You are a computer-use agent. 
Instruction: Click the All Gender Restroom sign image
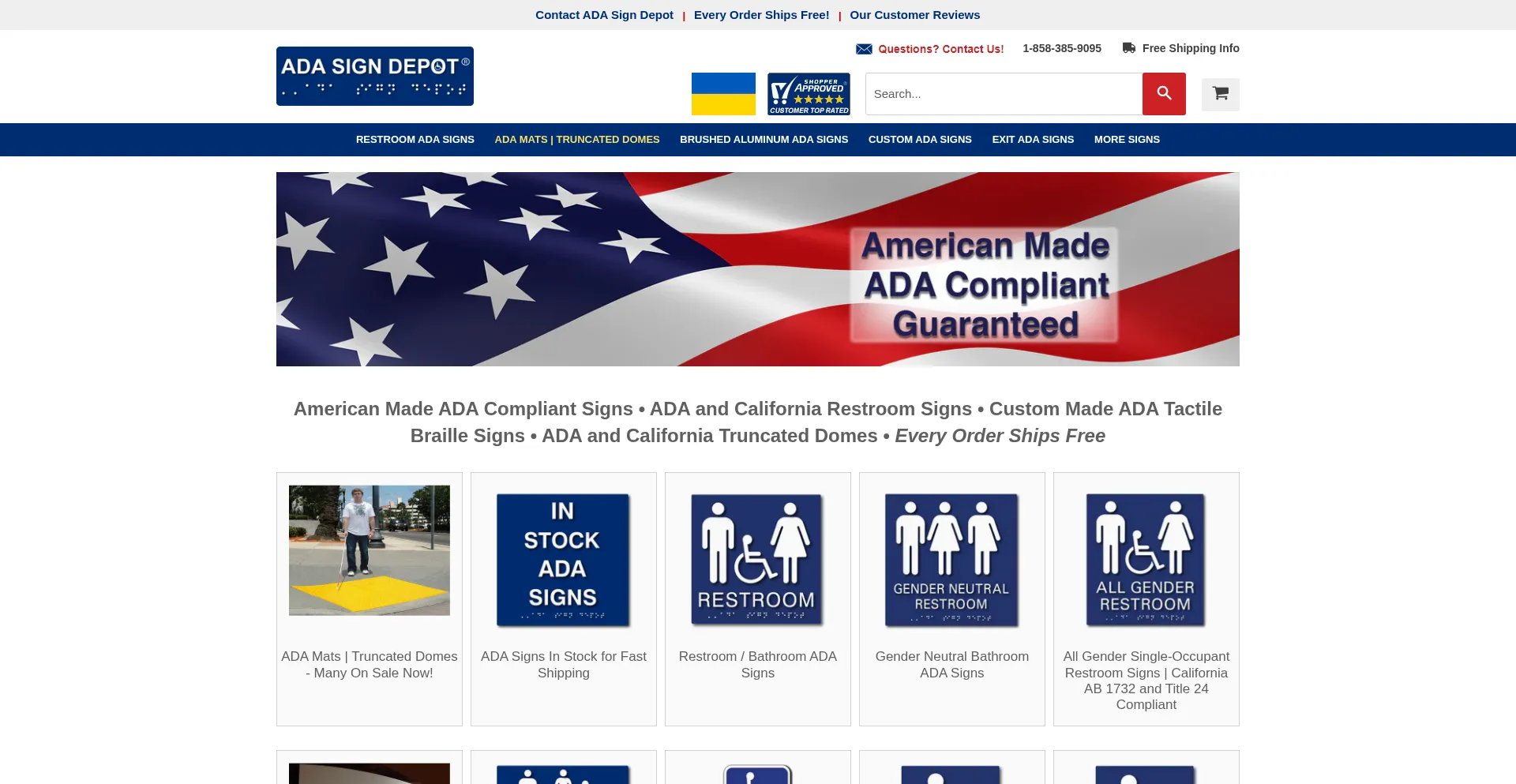click(x=1146, y=560)
